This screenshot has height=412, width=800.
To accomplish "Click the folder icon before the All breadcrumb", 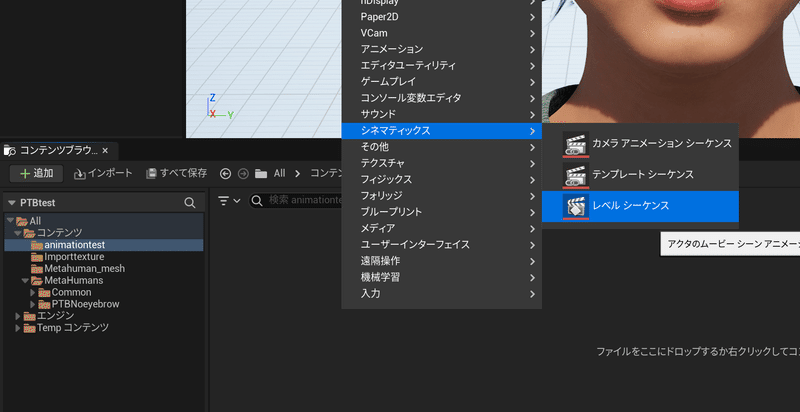I will point(261,174).
